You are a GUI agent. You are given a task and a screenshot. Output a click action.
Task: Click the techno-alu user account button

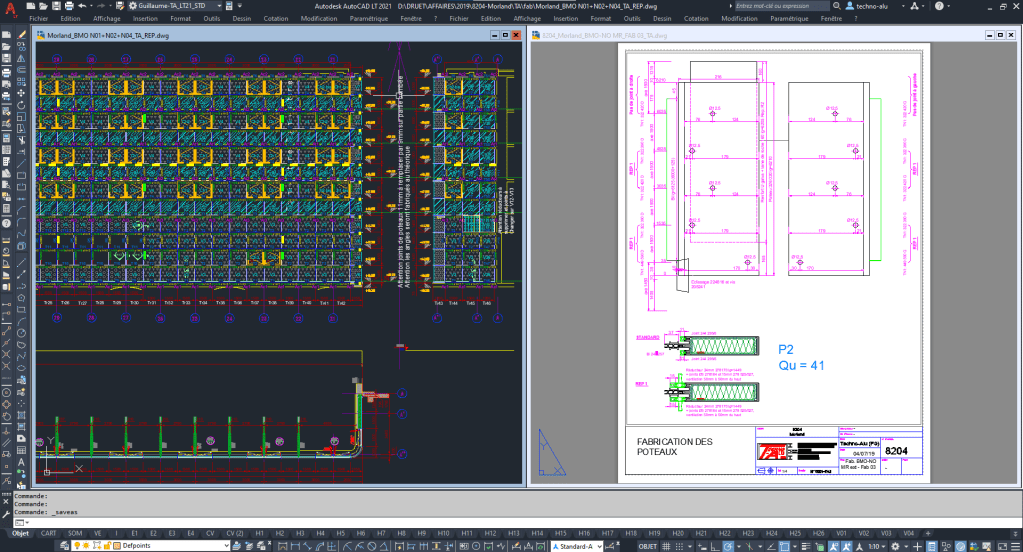click(x=863, y=6)
